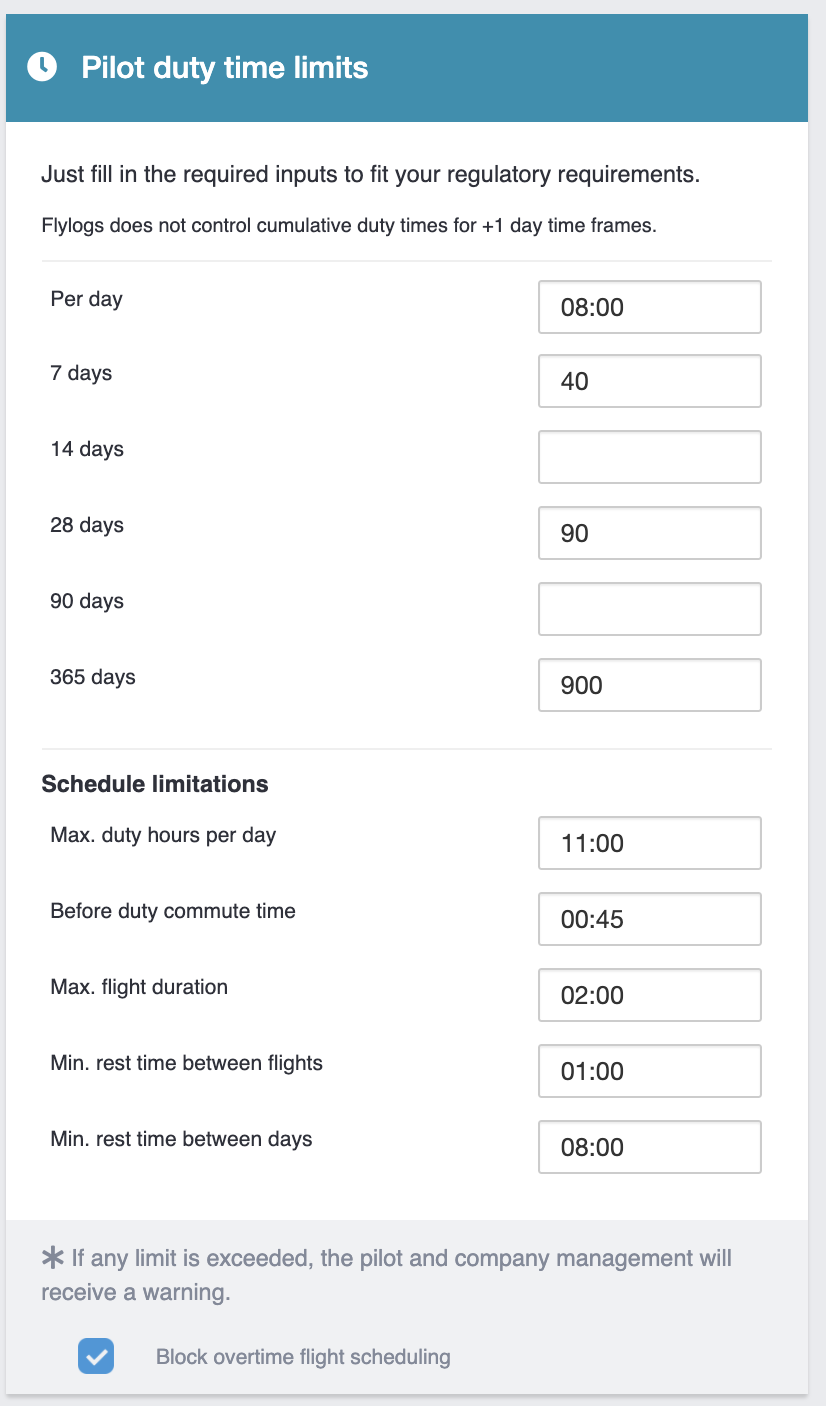
Task: Click the Block overtime flight scheduling label
Action: pyautogui.click(x=303, y=1357)
